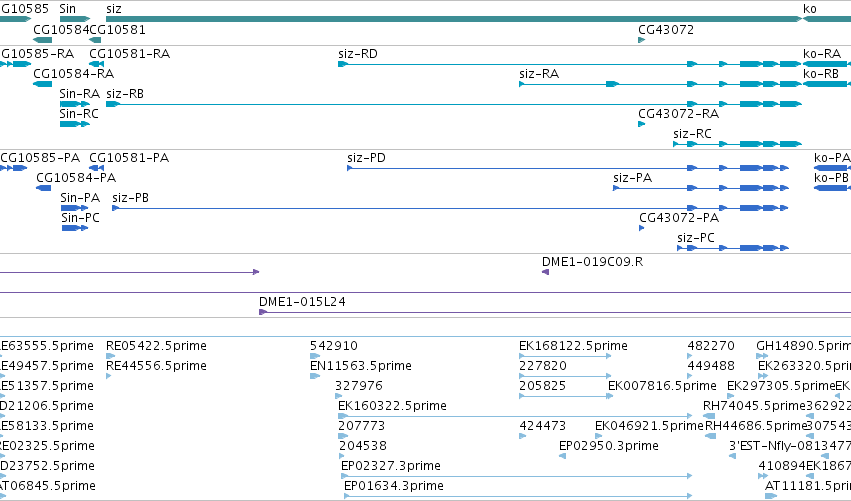Click the siz-PC protein label
851x501 pixels.
click(x=696, y=238)
